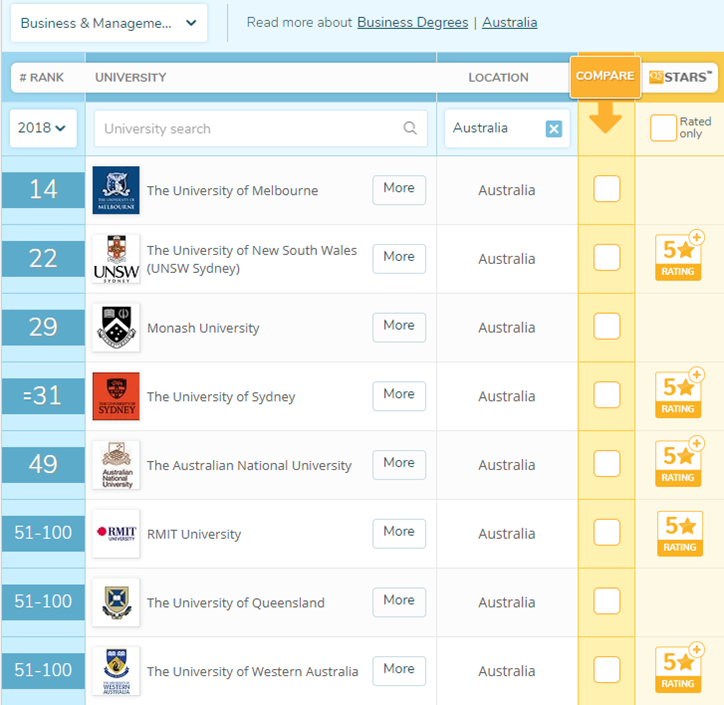This screenshot has height=705, width=724.
Task: Click More for University of Western Australia
Action: click(x=399, y=671)
